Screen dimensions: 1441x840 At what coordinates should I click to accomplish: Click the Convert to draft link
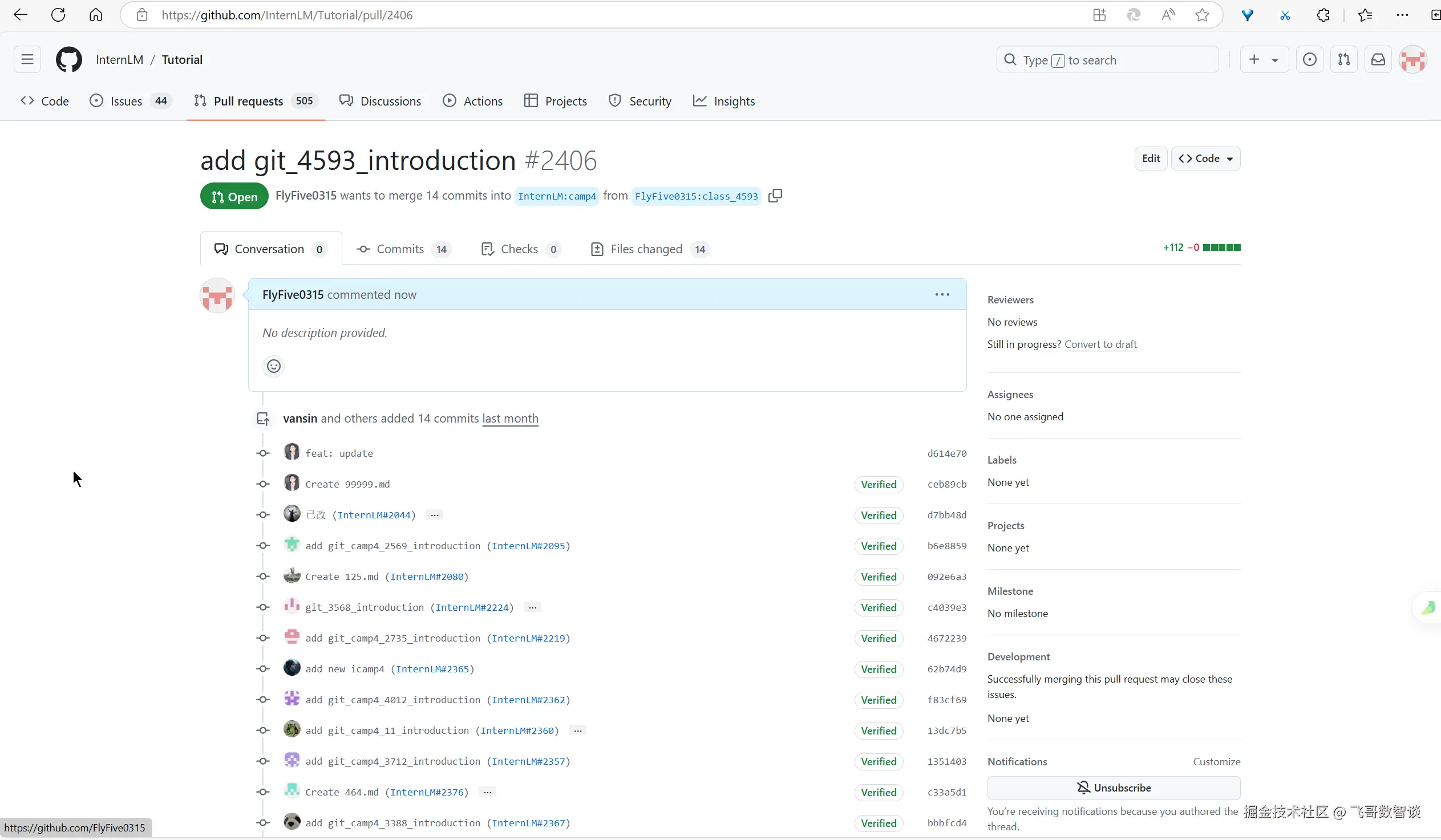pyautogui.click(x=1100, y=344)
